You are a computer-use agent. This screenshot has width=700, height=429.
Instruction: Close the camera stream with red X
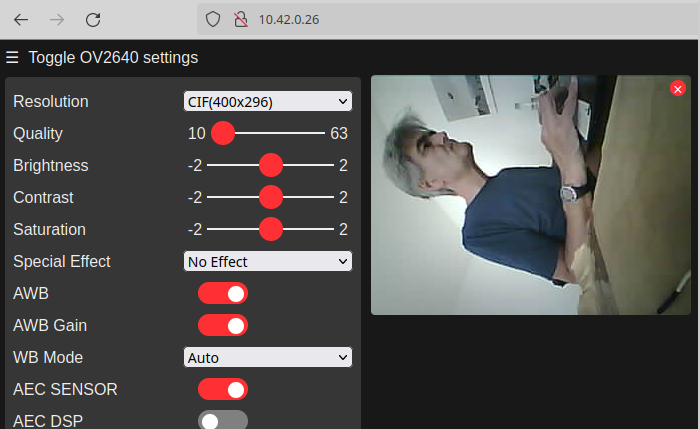677,89
